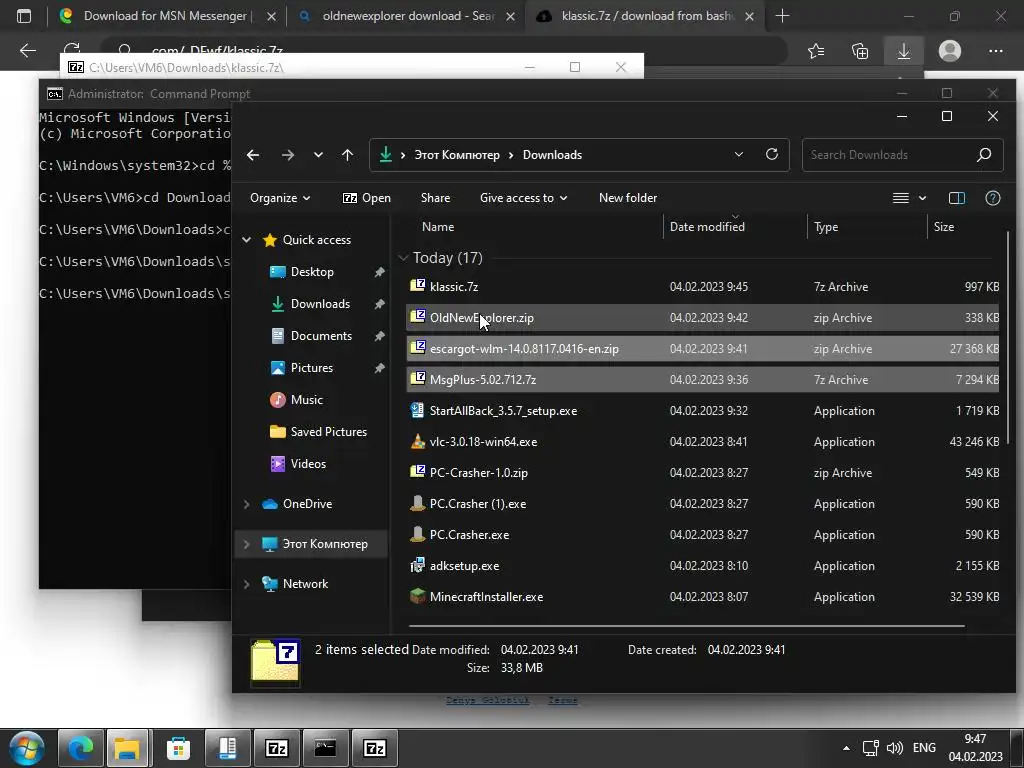Click the Edge profile avatar

(950, 51)
